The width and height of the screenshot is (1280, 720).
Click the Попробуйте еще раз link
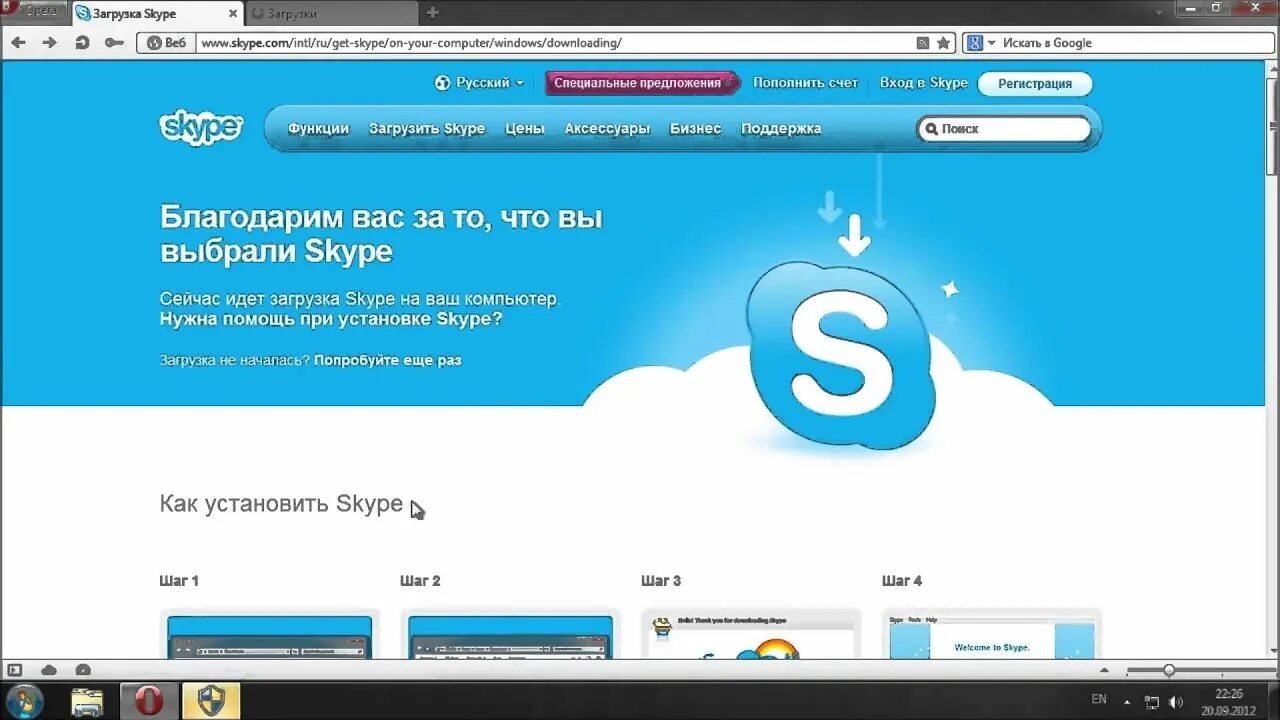click(x=388, y=360)
